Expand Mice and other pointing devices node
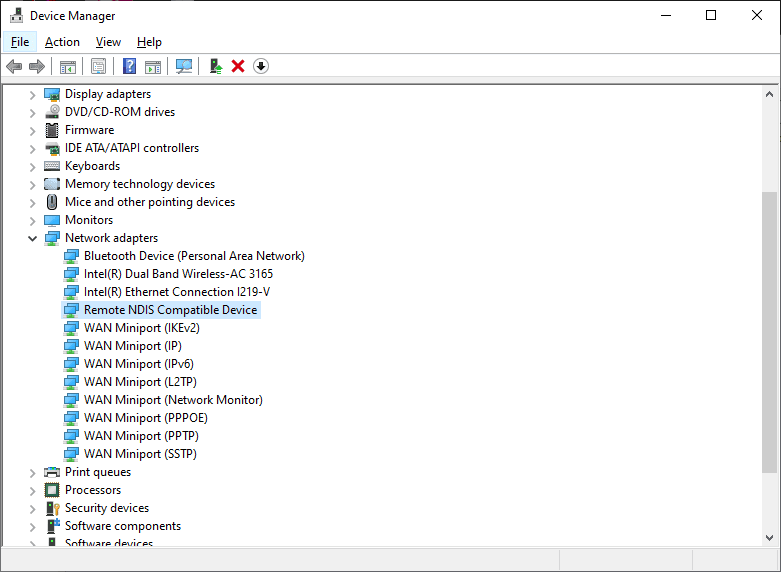 [x=32, y=202]
